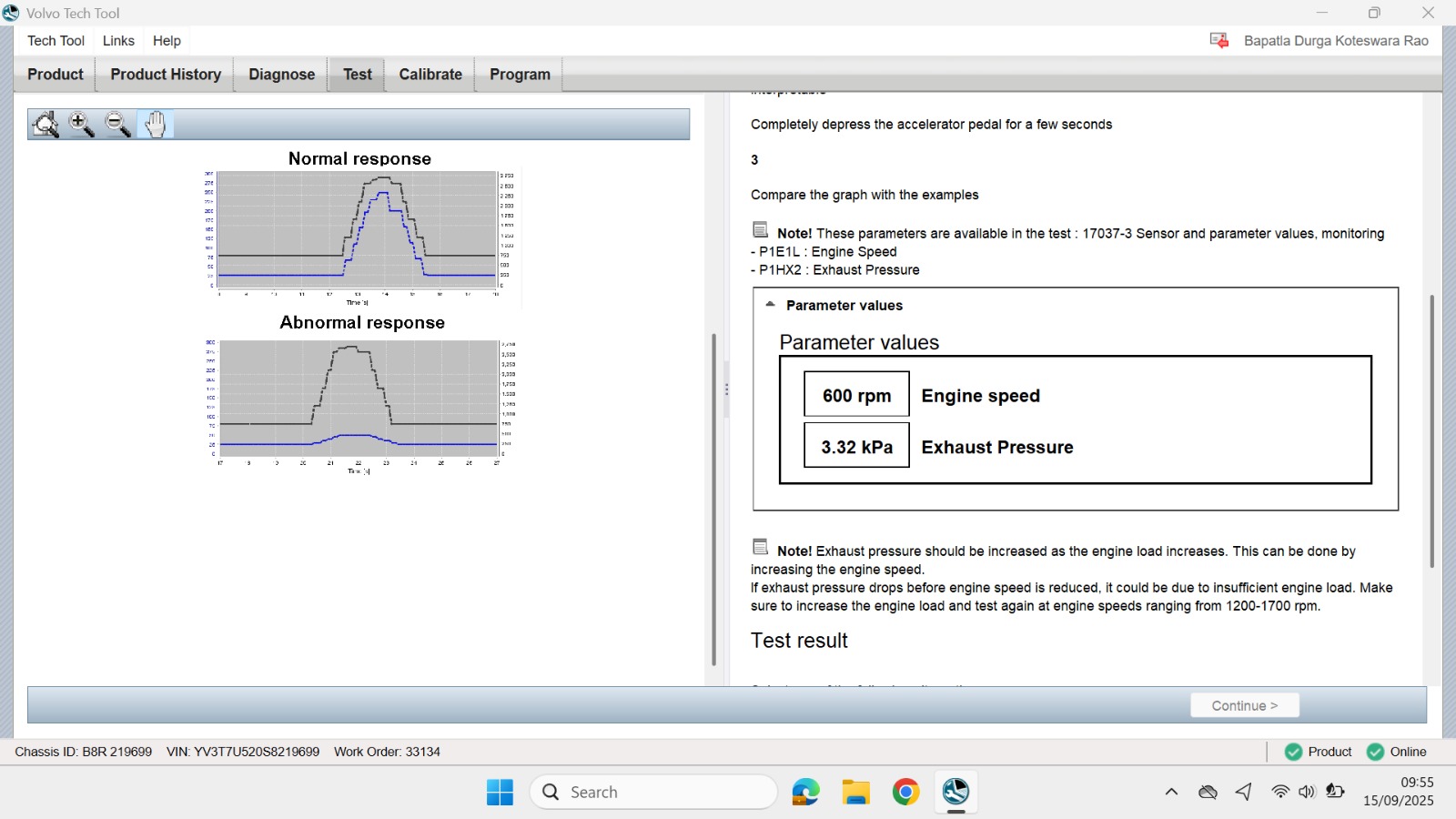
Task: Click the Test result heading
Action: click(799, 641)
